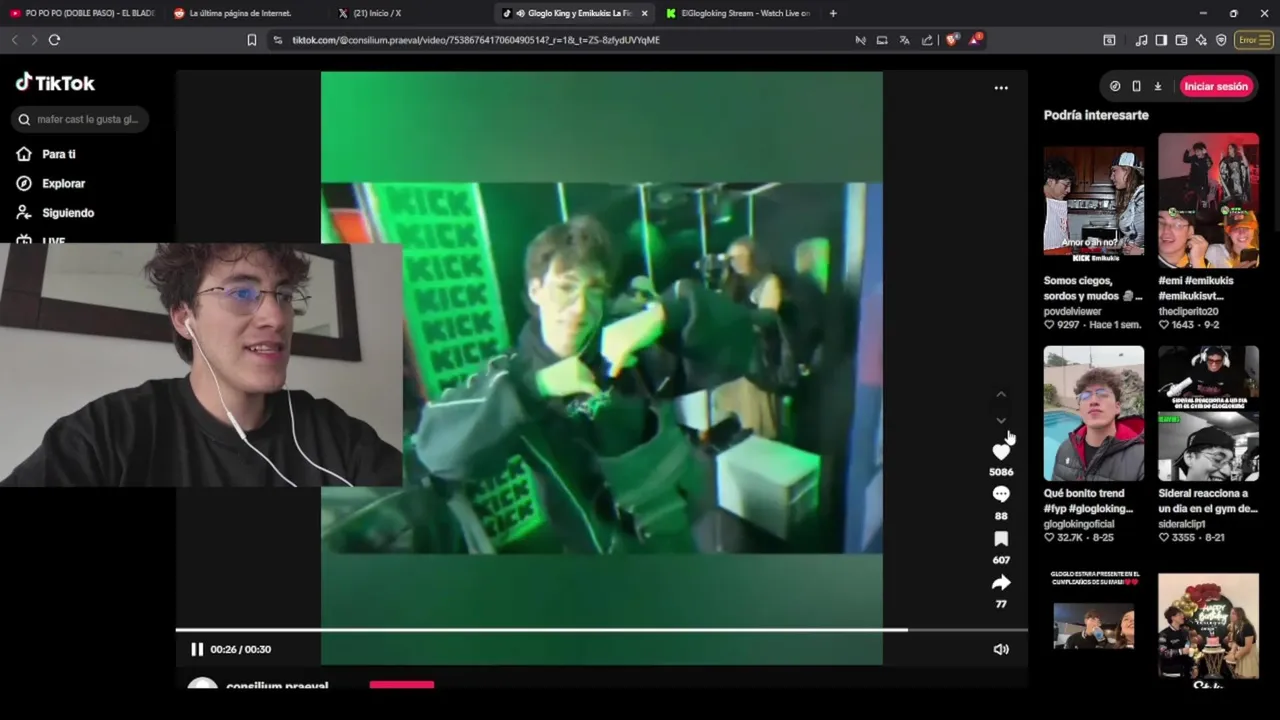Switch to PO PO PO (DOBLE PASO) tab
This screenshot has width=1280, height=720.
pyautogui.click(x=82, y=13)
